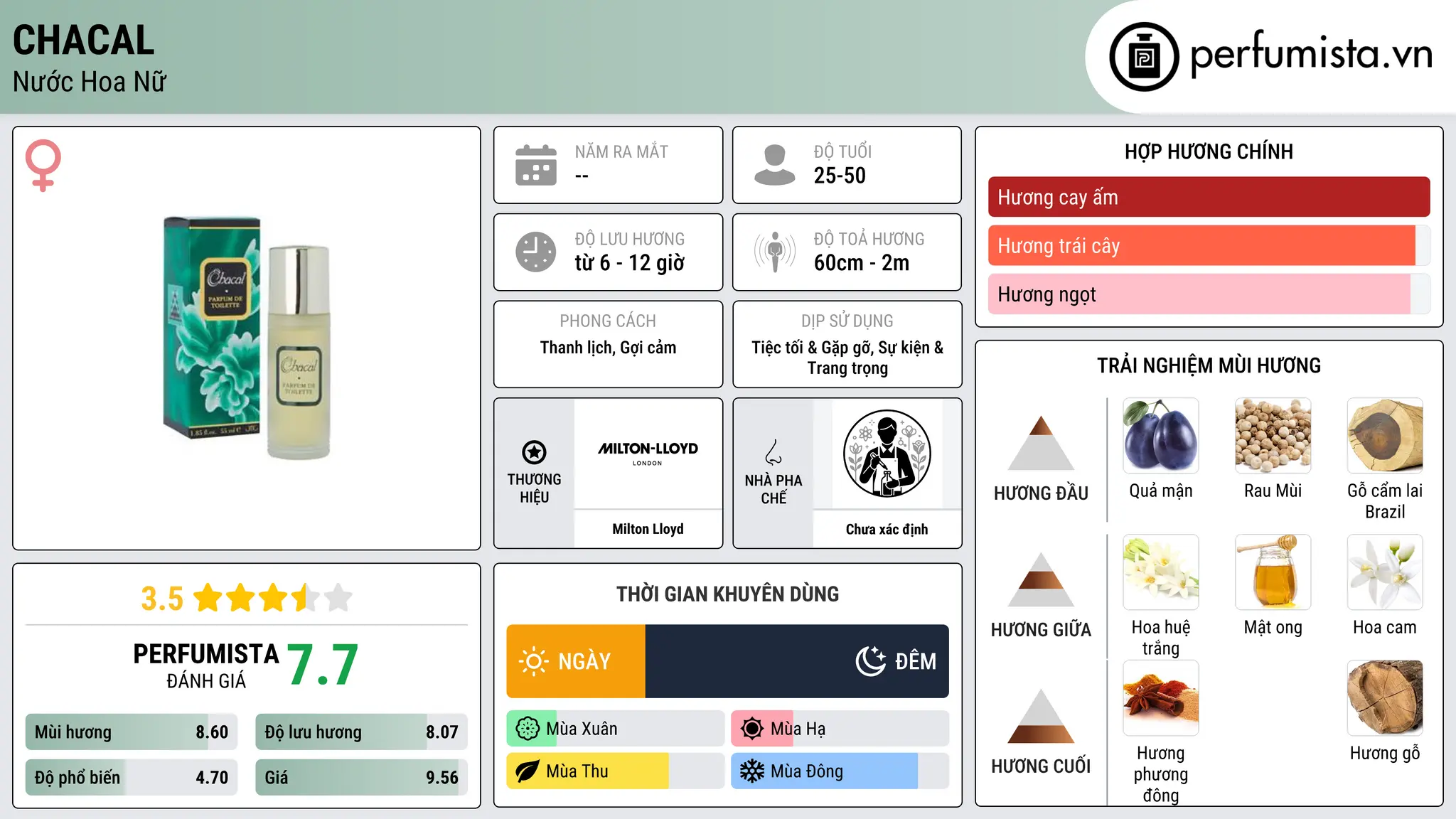Click the Hương cuối pyramid icon
Screen dimensions: 1456x819
coord(1041,716)
